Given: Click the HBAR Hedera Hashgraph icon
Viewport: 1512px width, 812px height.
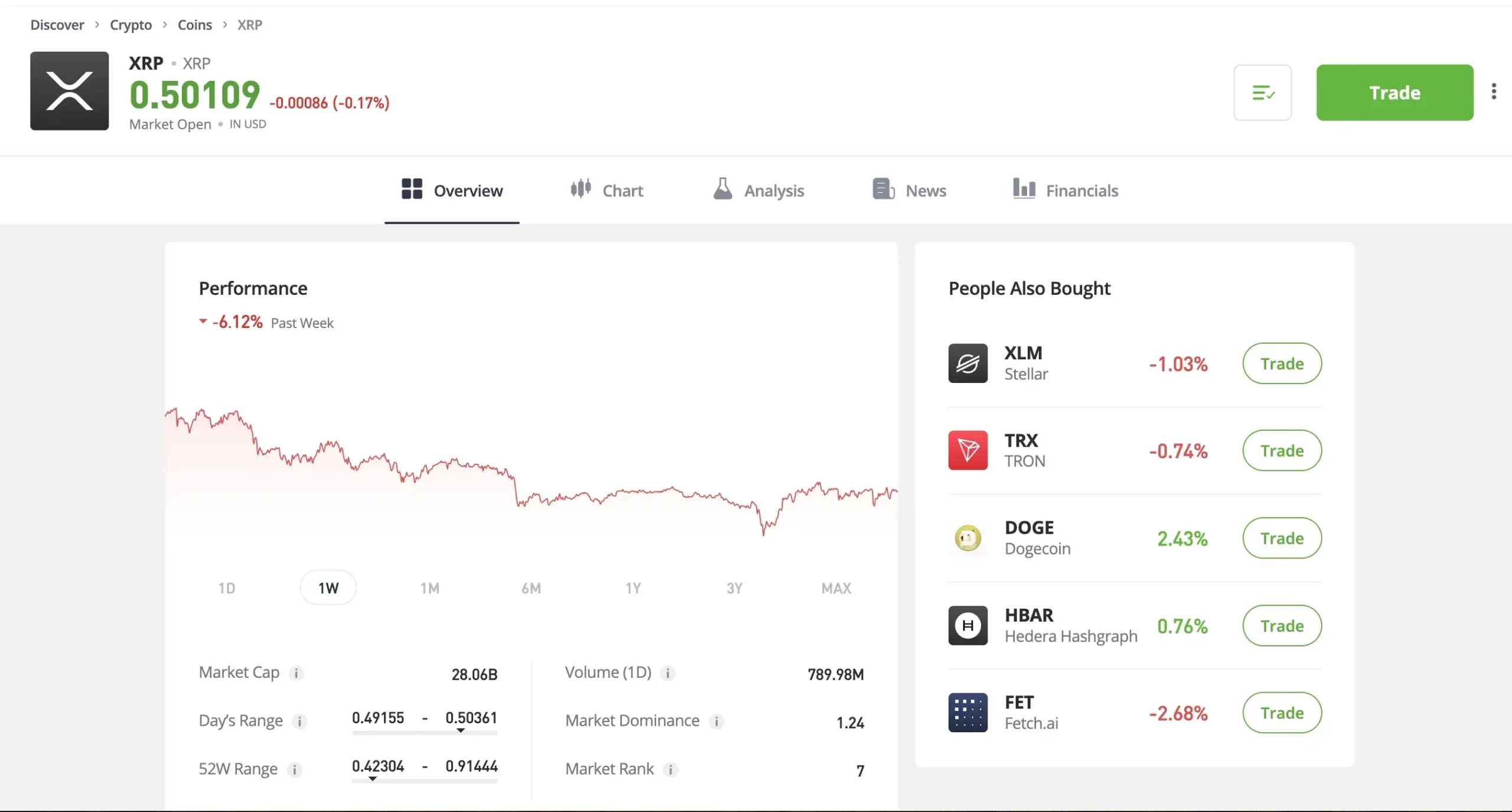Looking at the screenshot, I should coord(967,625).
